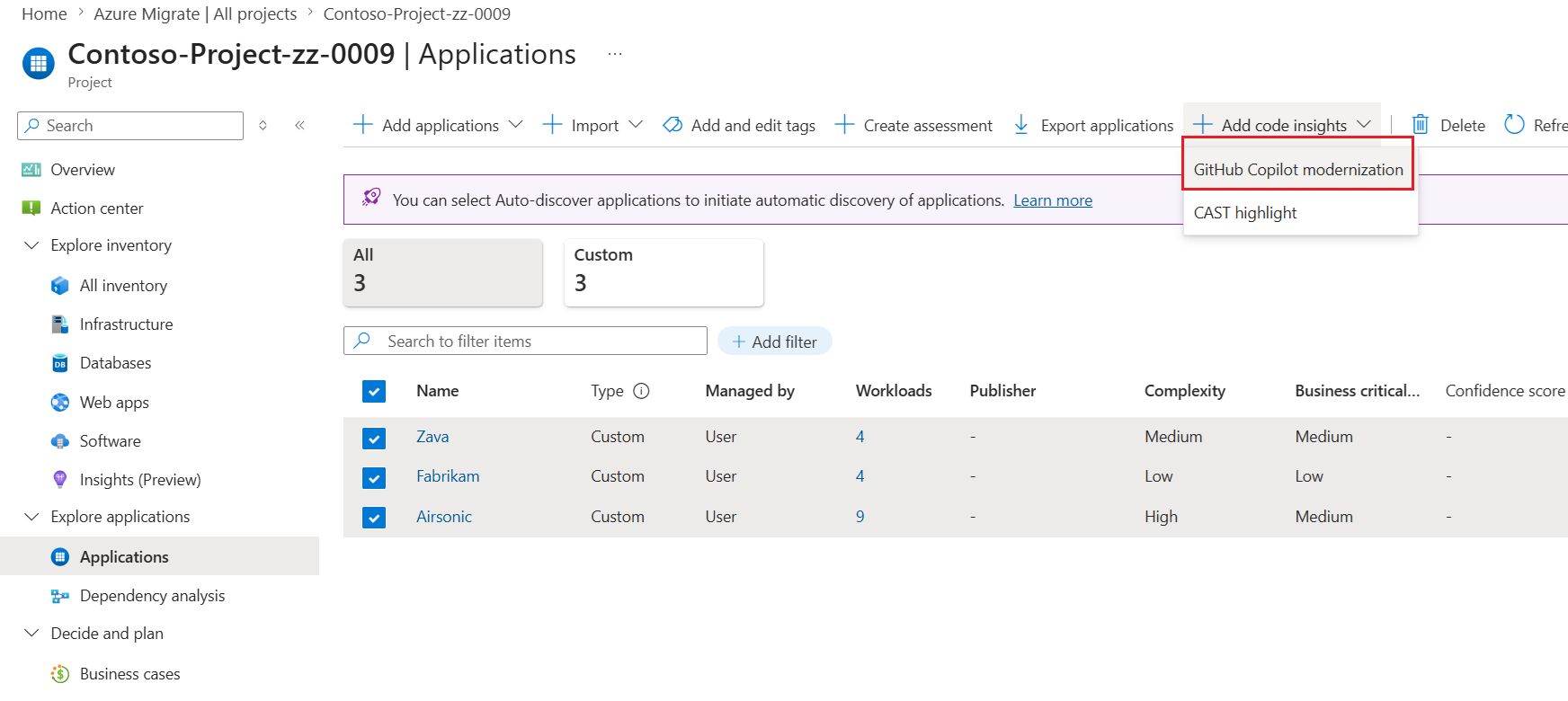The width and height of the screenshot is (1568, 701).
Task: Go to Home breadcrumb
Action: click(x=44, y=14)
